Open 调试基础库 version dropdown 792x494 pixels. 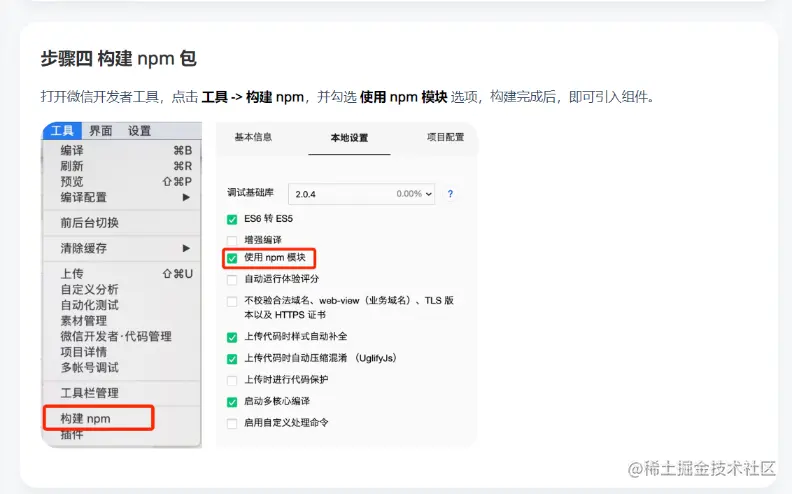tap(362, 194)
